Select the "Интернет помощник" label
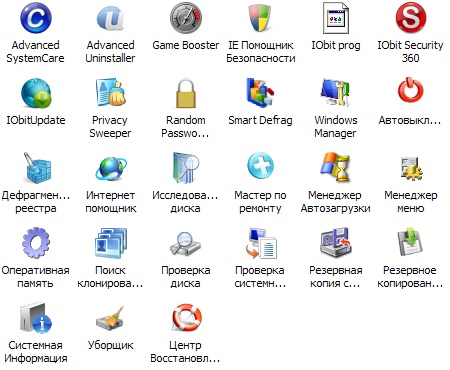This screenshot has width=450, height=370. tap(111, 202)
